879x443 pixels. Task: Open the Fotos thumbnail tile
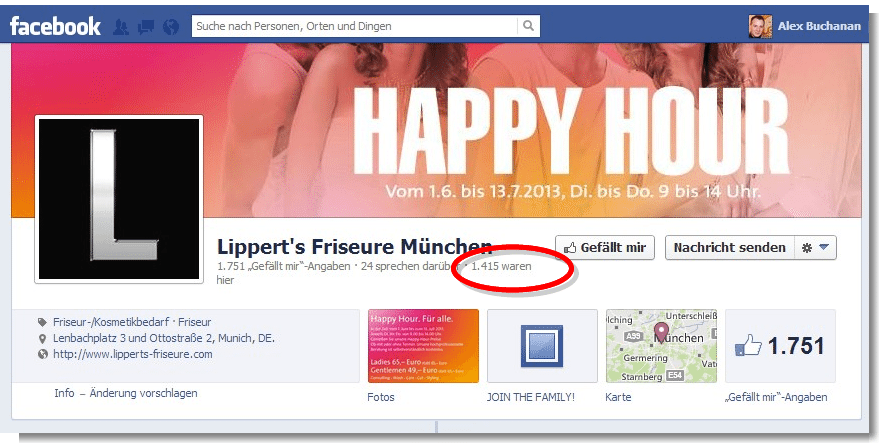click(x=423, y=346)
